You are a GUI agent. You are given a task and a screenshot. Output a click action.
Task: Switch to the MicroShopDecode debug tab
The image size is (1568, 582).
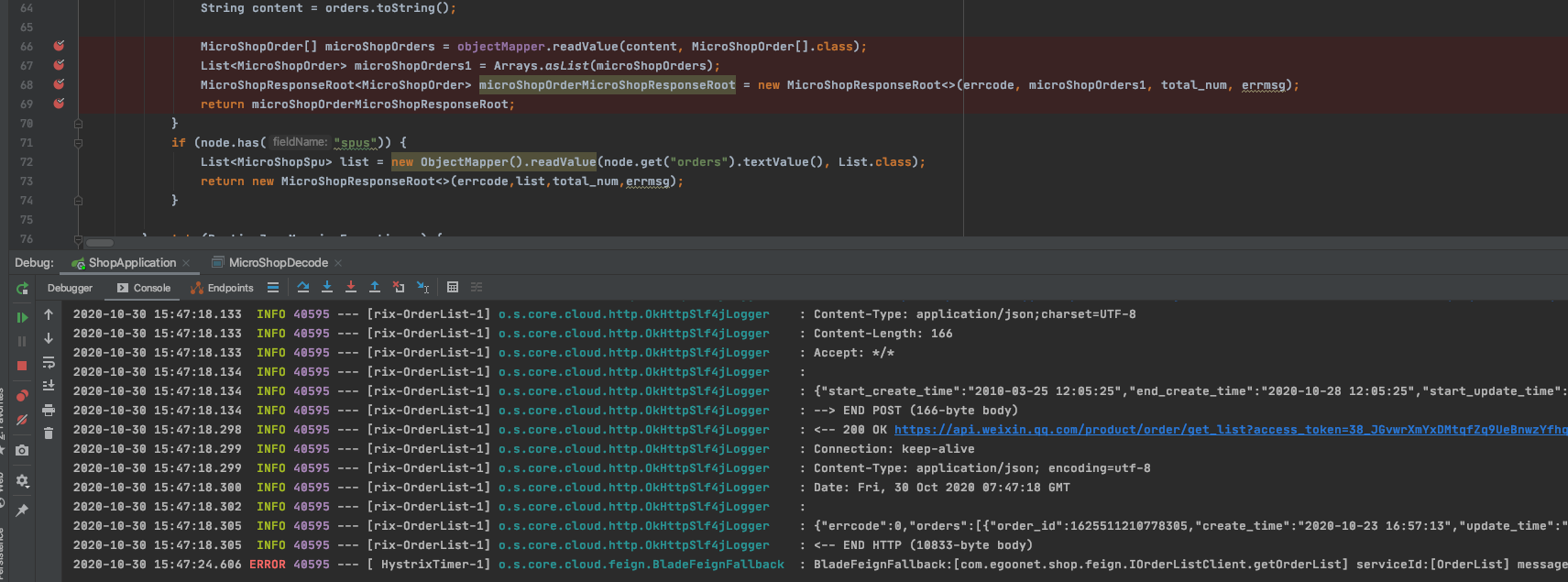pyautogui.click(x=278, y=263)
